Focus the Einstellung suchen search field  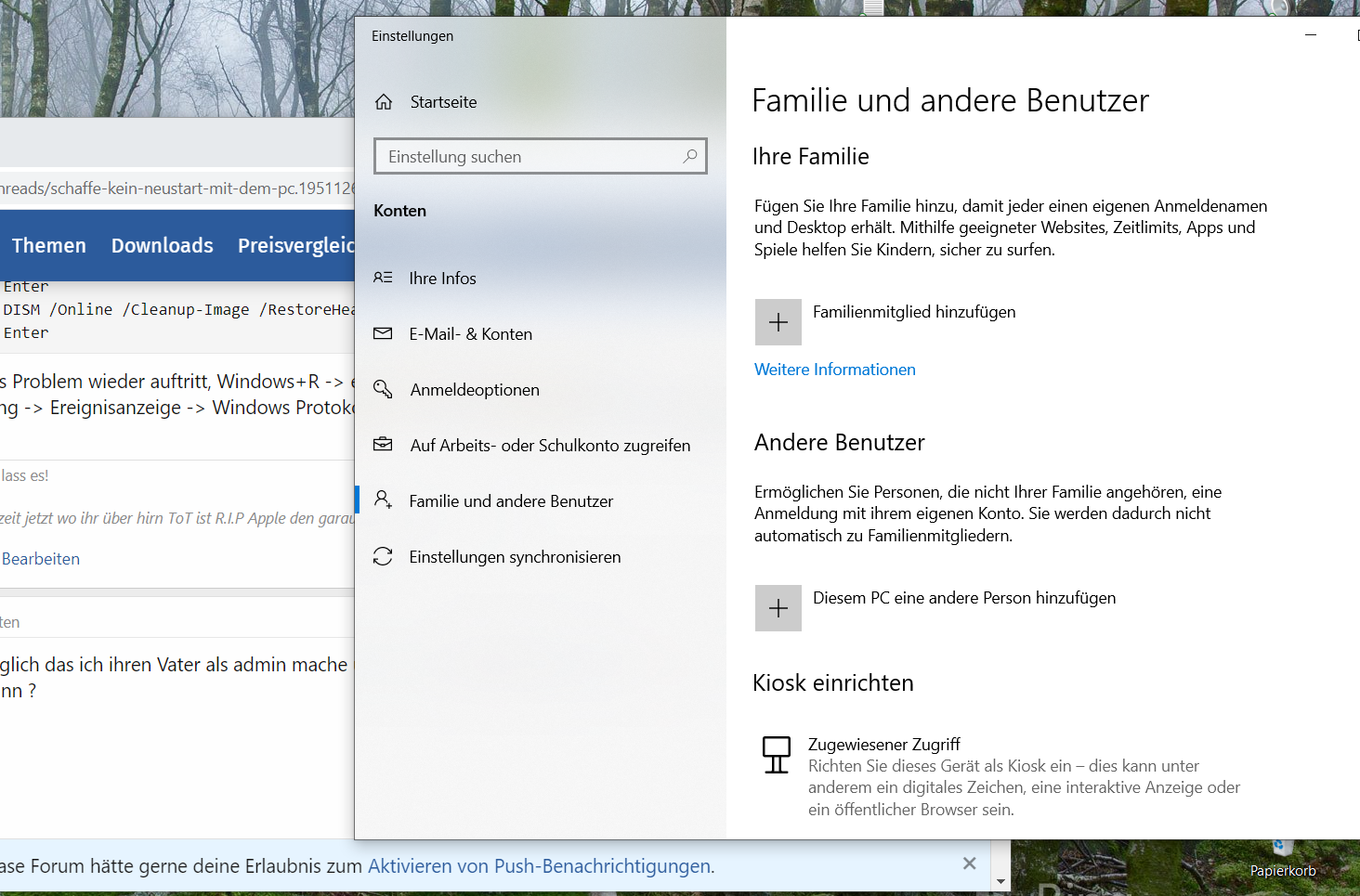pyautogui.click(x=540, y=156)
